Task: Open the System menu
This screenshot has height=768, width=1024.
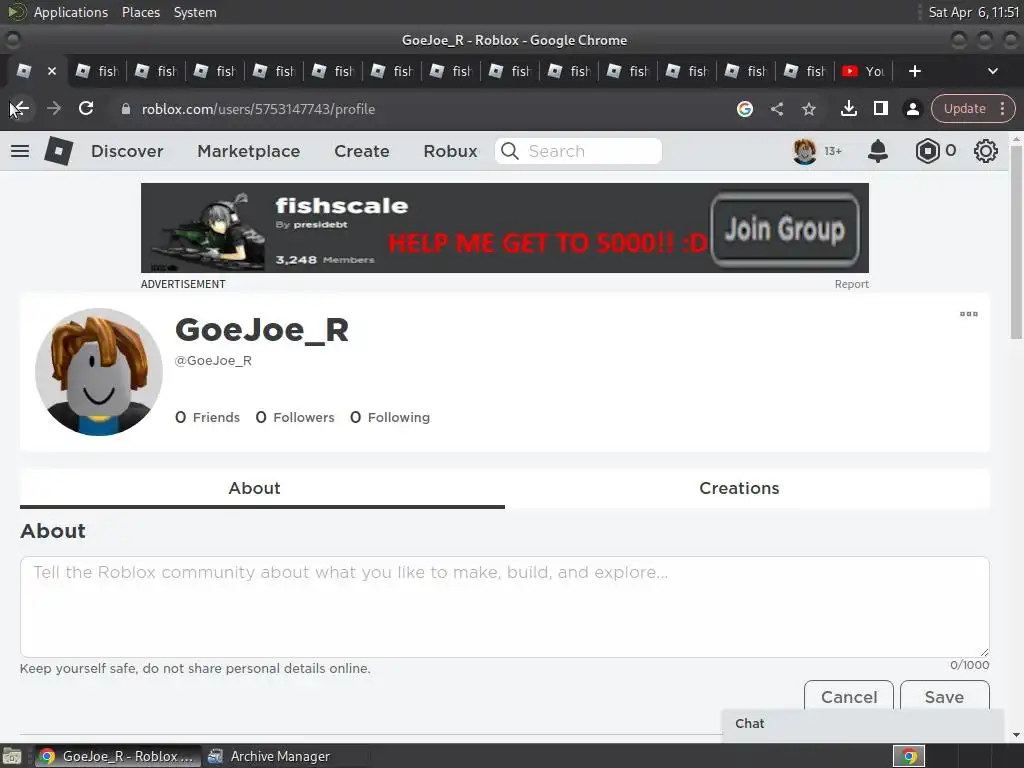Action: tap(195, 12)
